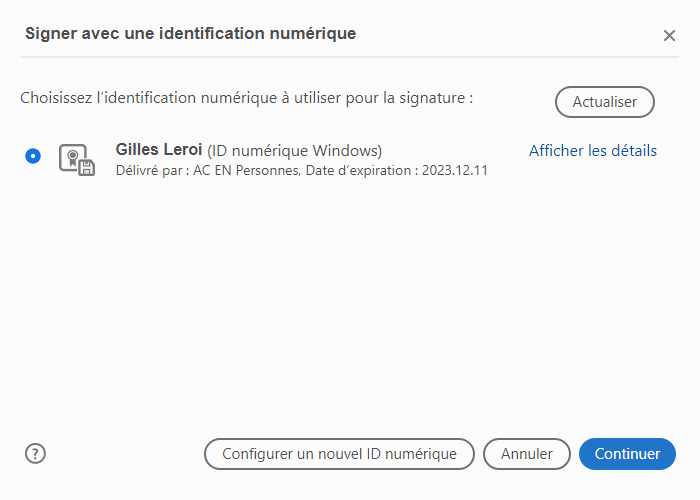Image resolution: width=700 pixels, height=500 pixels.
Task: Click the blank space between help icon and Configurer button
Action: (125, 454)
